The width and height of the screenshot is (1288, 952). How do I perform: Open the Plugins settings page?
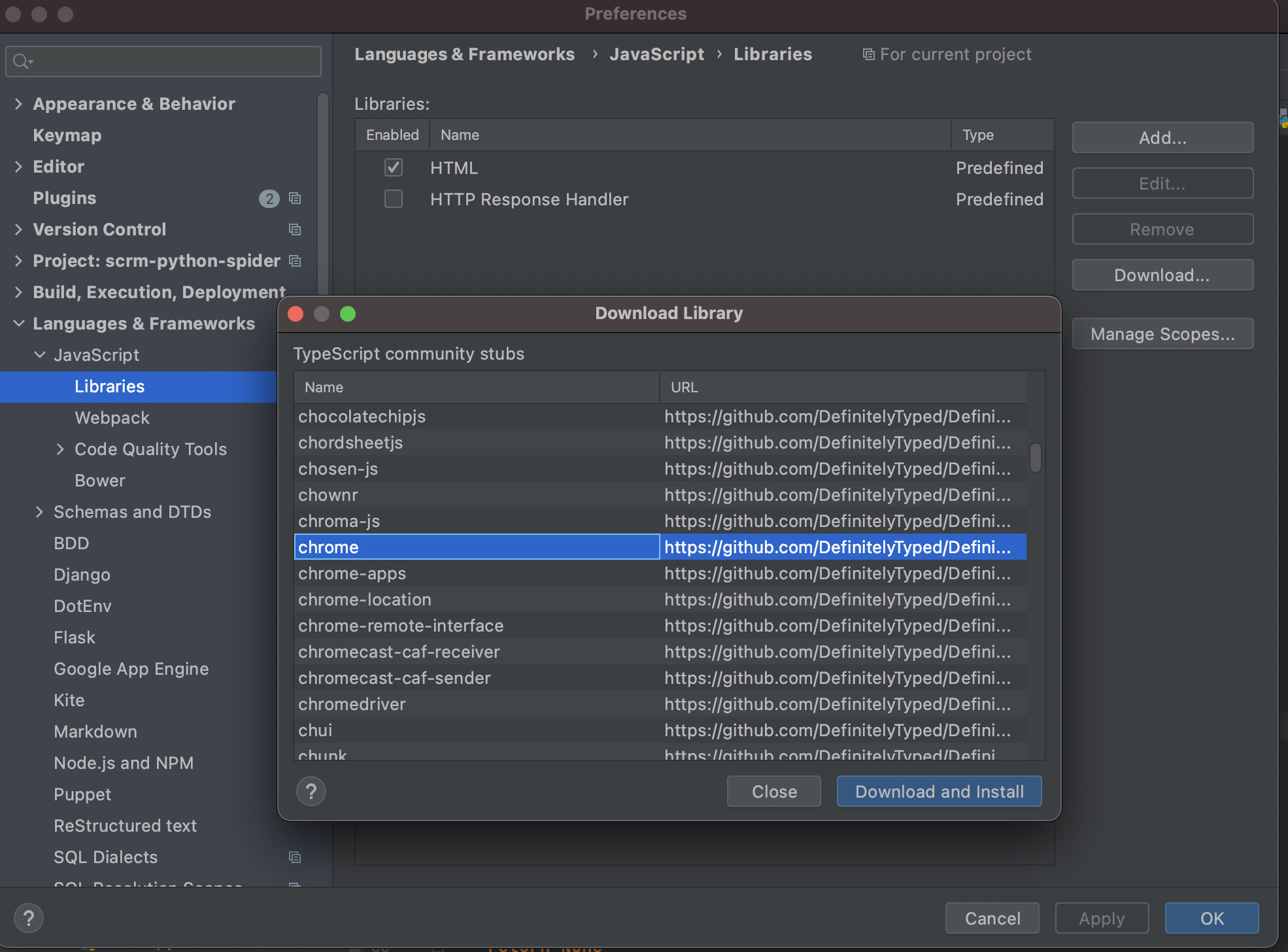pos(65,198)
